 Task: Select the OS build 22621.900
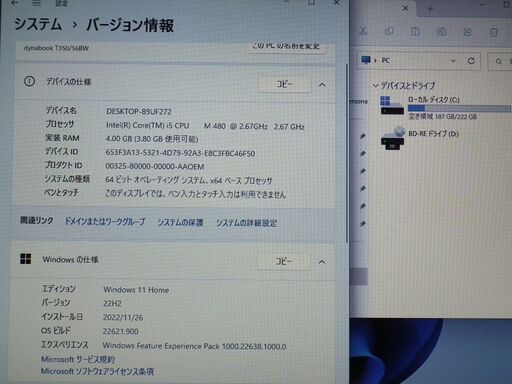coord(121,331)
